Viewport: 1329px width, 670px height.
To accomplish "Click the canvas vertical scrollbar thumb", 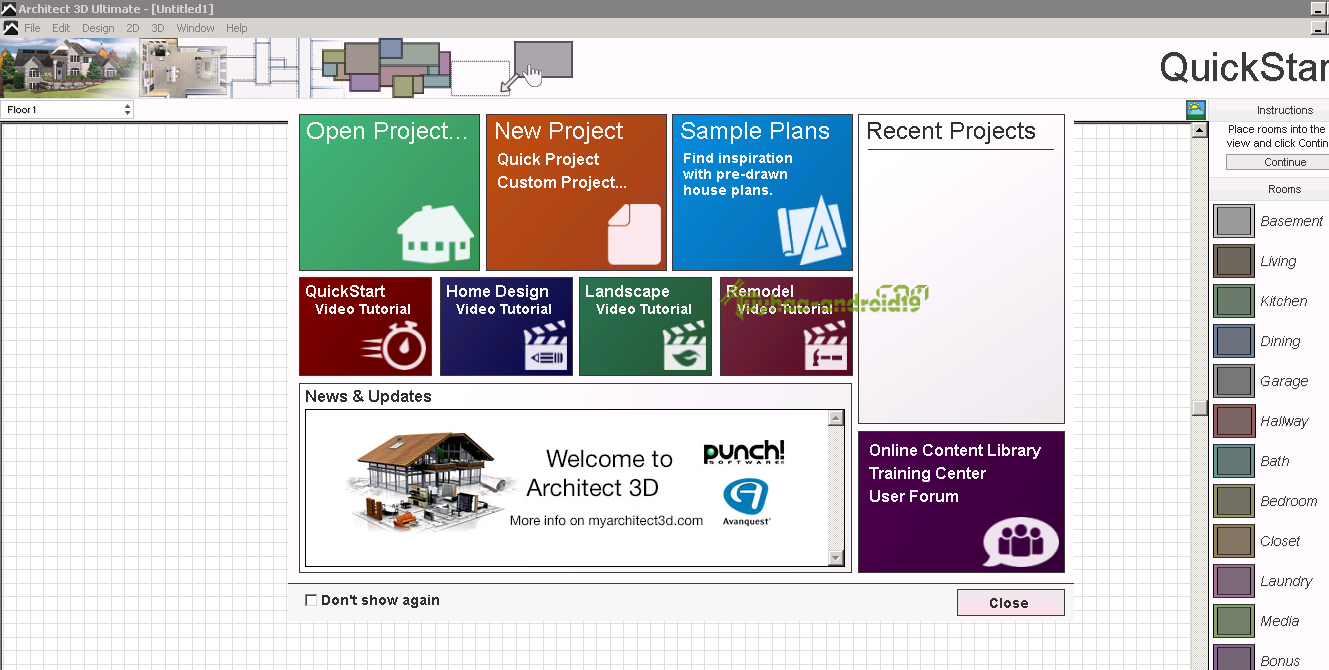I will coord(1200,407).
